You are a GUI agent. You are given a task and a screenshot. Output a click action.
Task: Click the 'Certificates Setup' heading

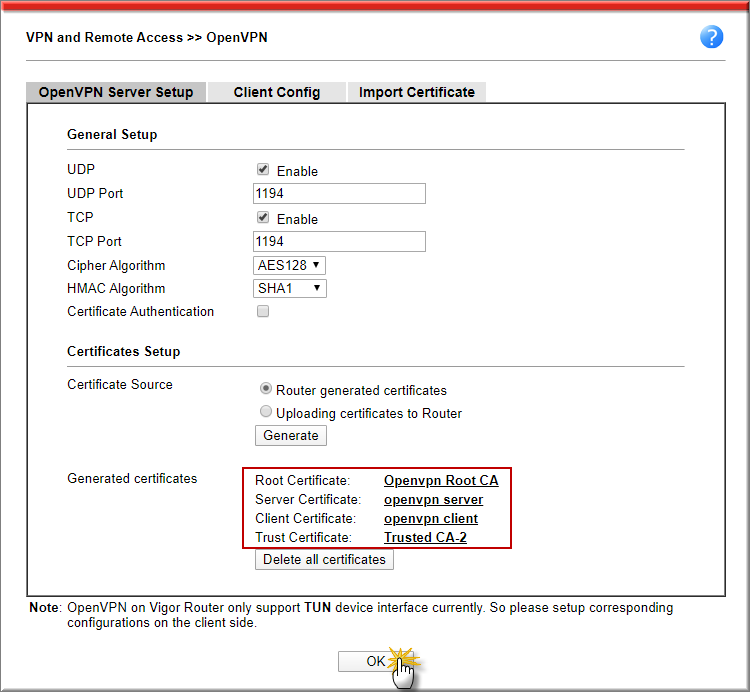[x=123, y=351]
